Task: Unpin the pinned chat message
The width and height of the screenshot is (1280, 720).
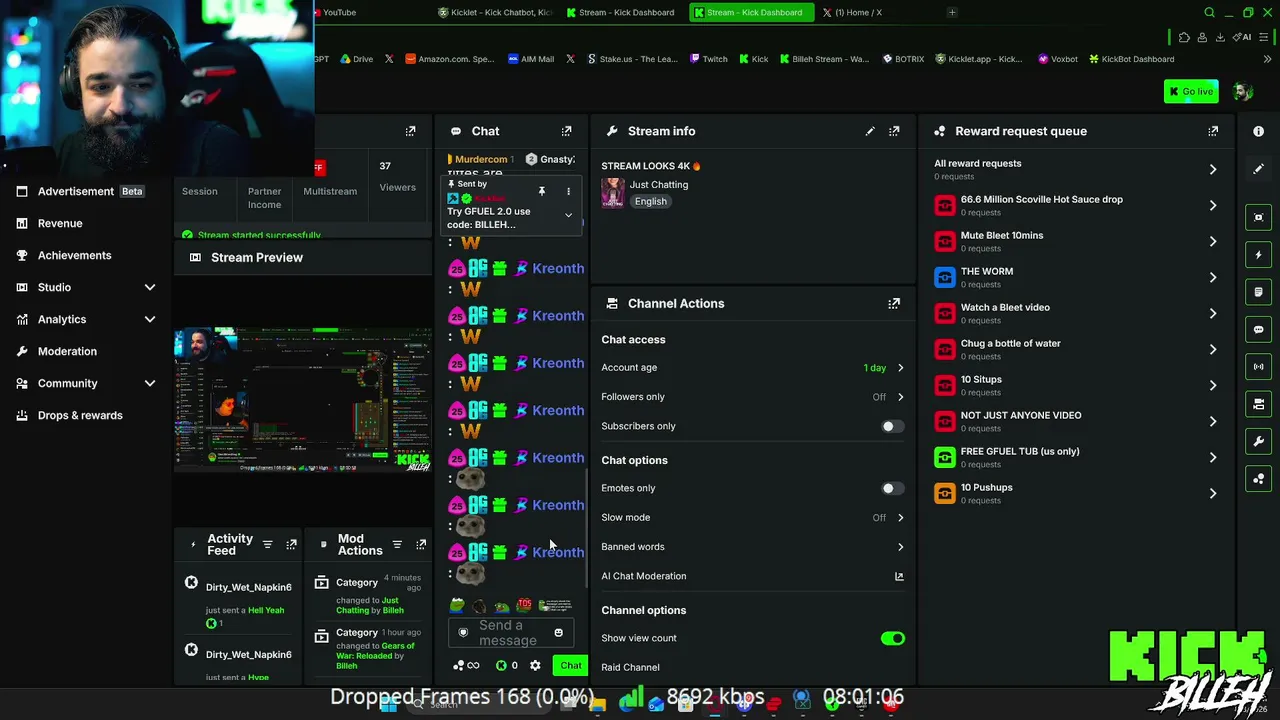Action: point(542,191)
